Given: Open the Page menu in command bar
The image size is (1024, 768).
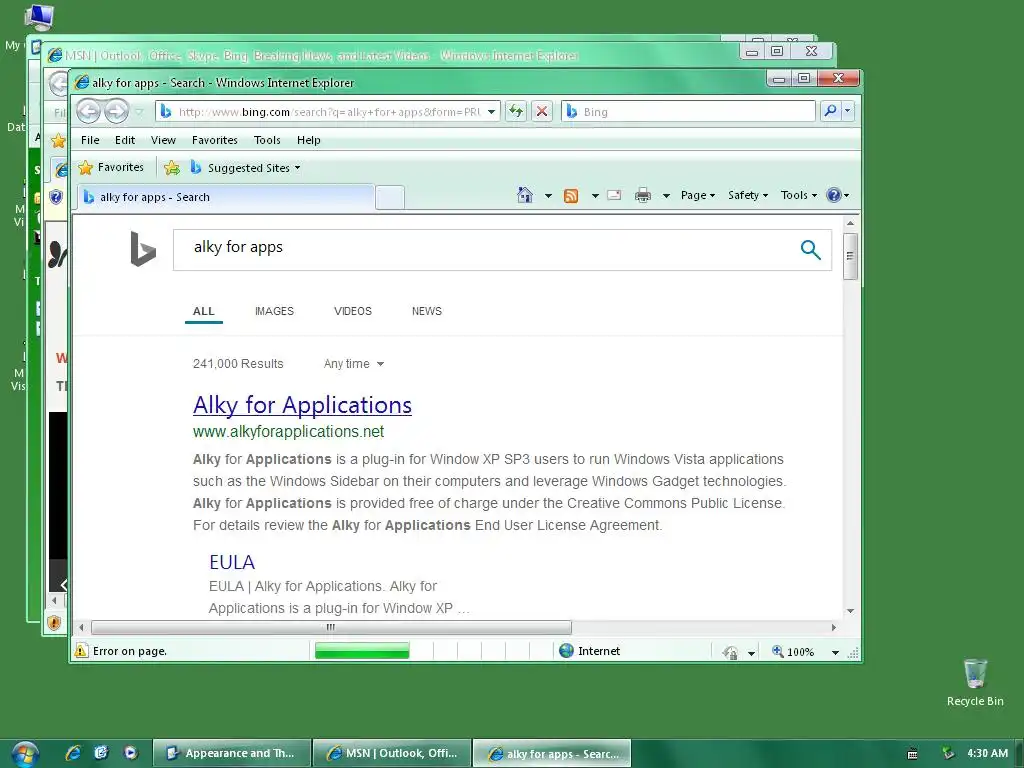Looking at the screenshot, I should click(697, 195).
